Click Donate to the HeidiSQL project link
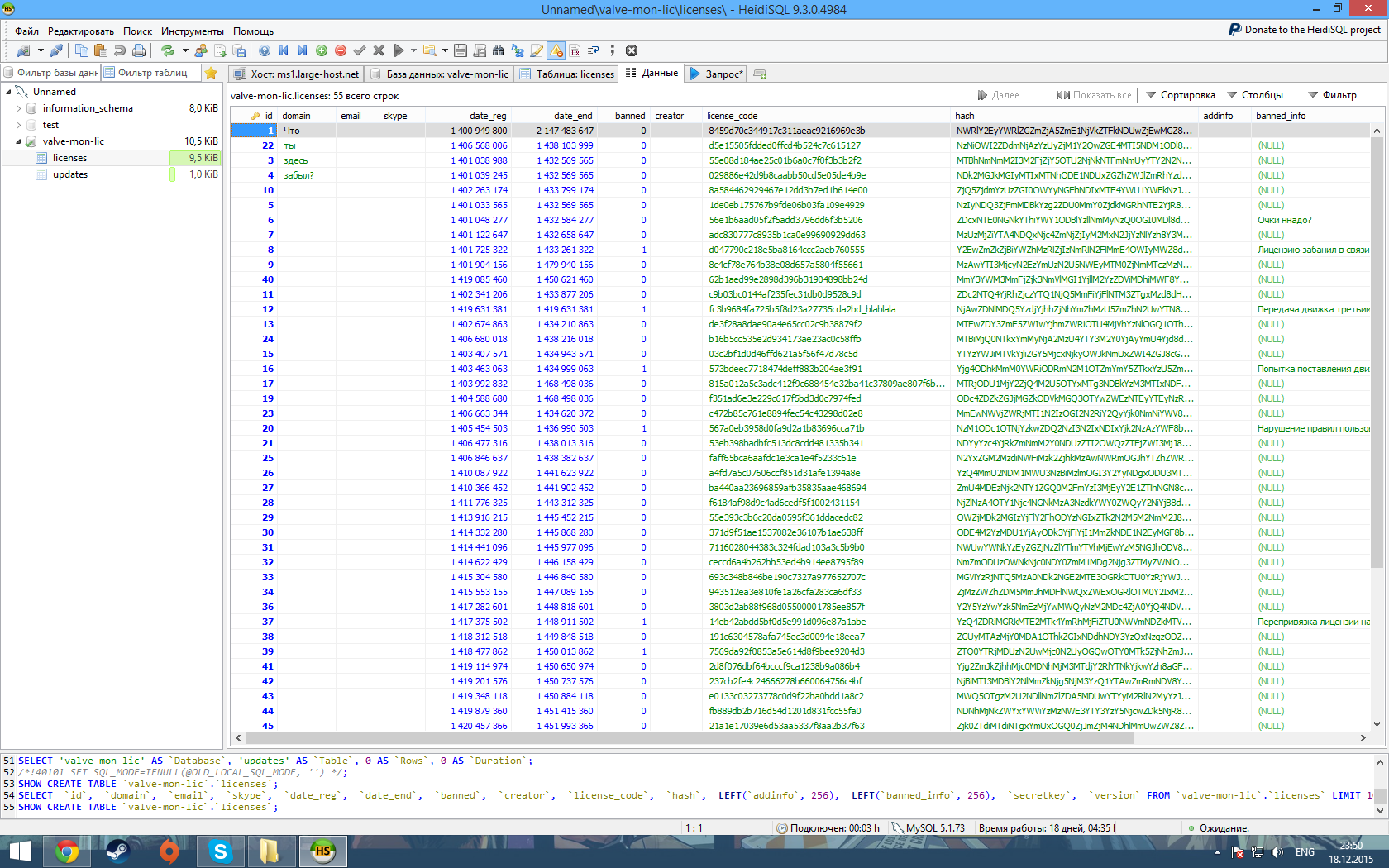The image size is (1389, 868). pos(1305,30)
